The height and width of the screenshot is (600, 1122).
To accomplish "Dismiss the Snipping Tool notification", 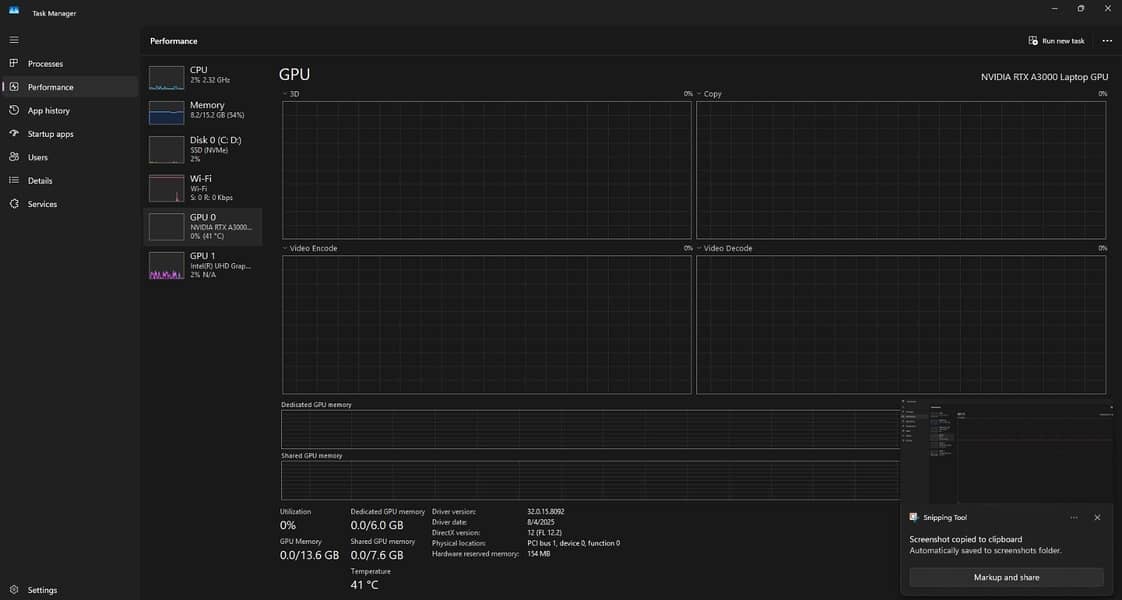I will (1097, 517).
